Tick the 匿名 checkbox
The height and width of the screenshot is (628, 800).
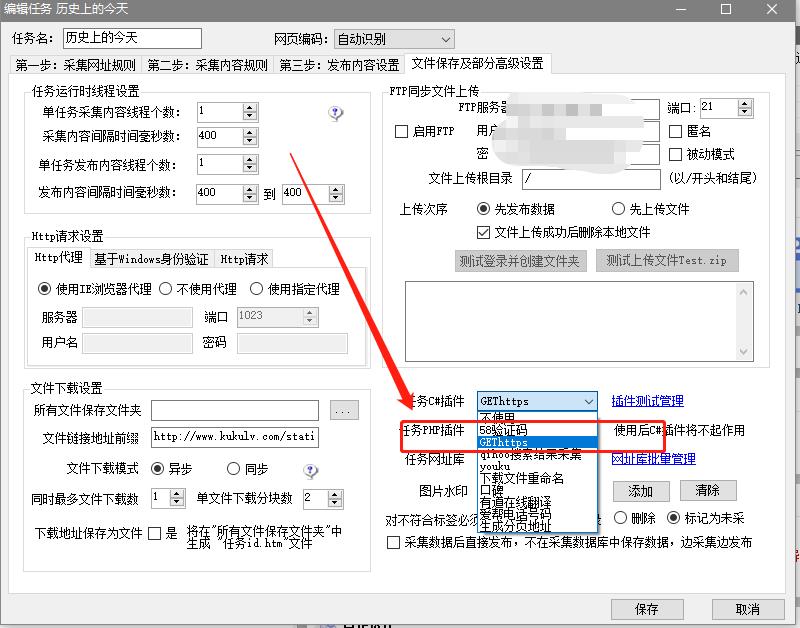tap(675, 132)
